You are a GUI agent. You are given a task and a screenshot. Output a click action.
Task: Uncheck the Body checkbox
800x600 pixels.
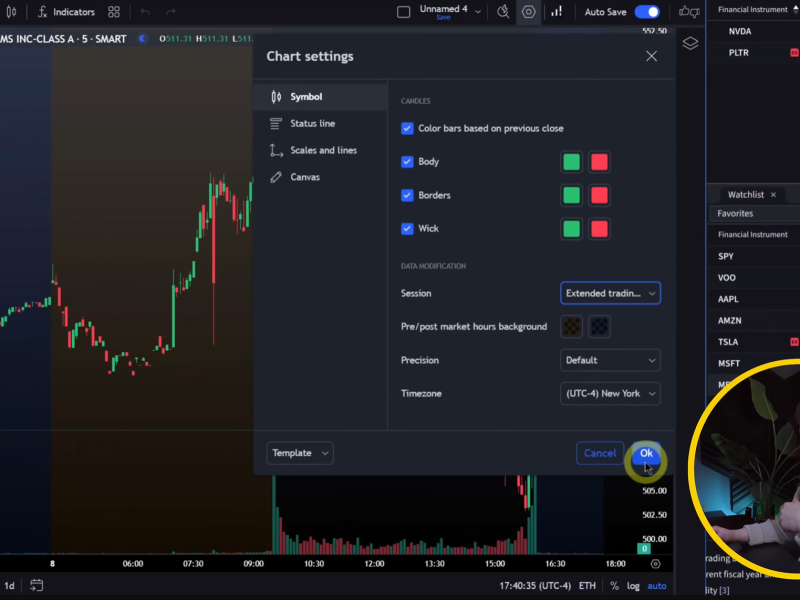pyautogui.click(x=407, y=162)
